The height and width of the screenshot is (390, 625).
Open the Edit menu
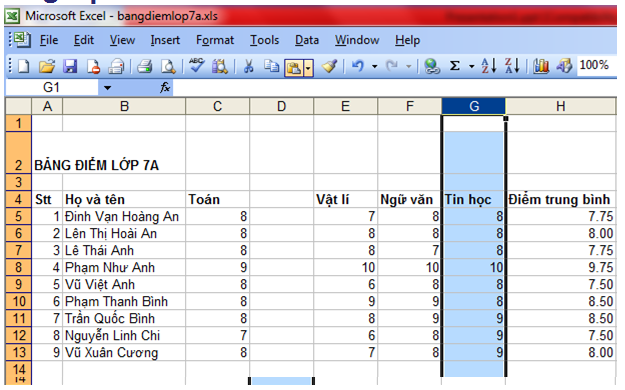click(x=84, y=40)
